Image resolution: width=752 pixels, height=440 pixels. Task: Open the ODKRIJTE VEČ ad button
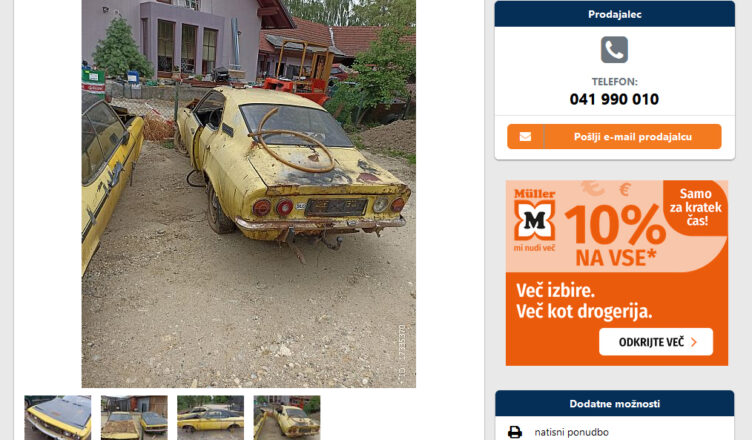pyautogui.click(x=656, y=342)
